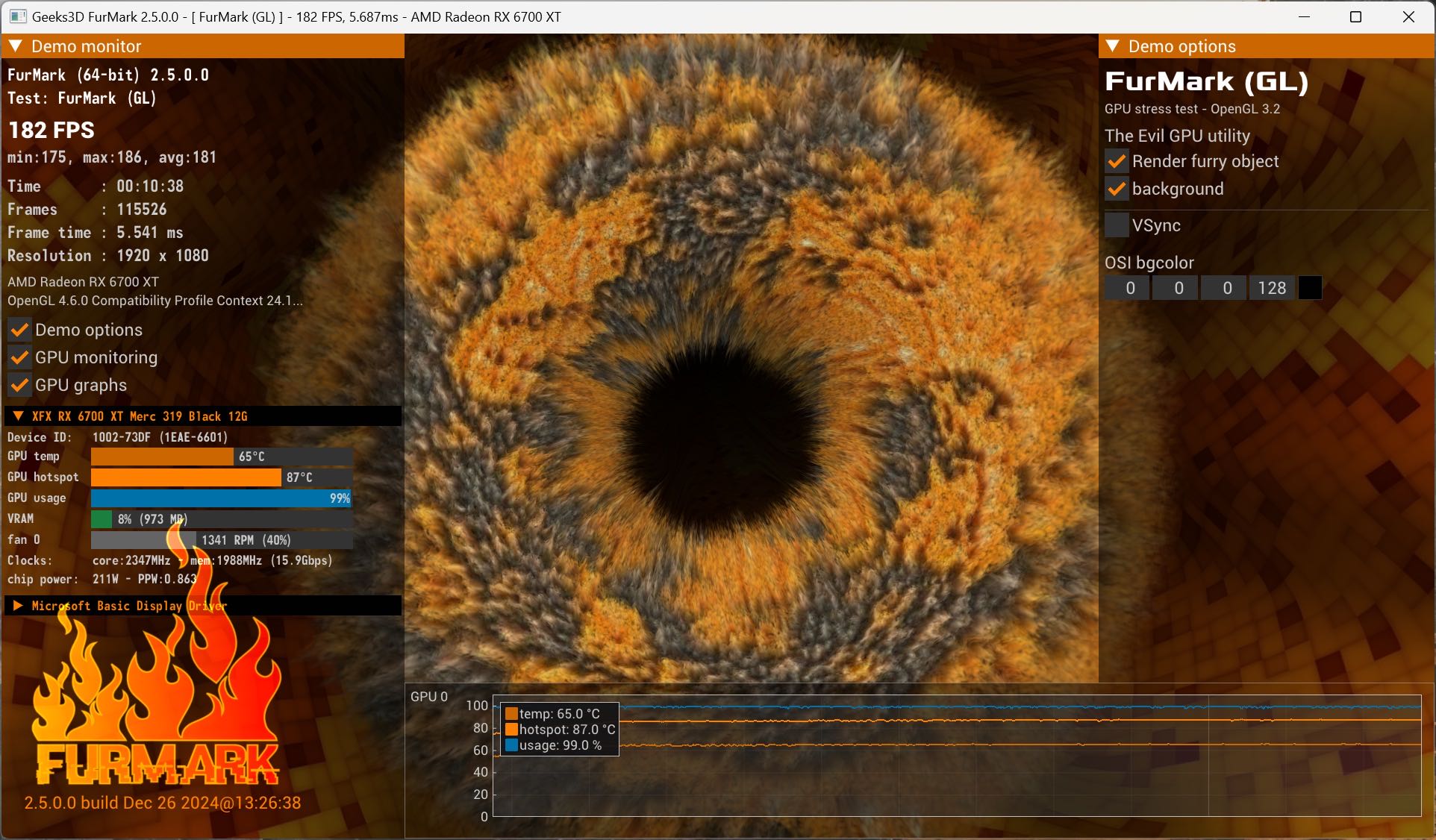Click the Frames 115526 row
Viewport: 1436px width, 840px height.
(87, 210)
